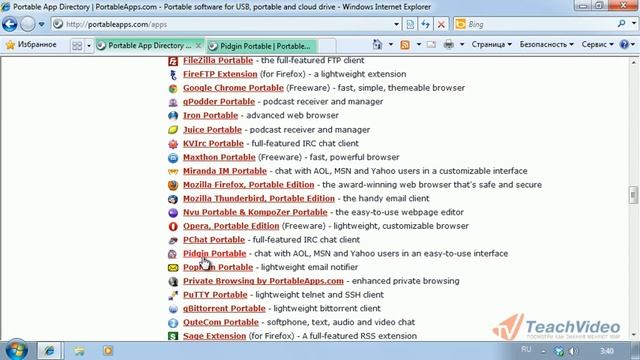Expand the address bar history dropdown
Screen dimensions: 640x360
click(396, 24)
